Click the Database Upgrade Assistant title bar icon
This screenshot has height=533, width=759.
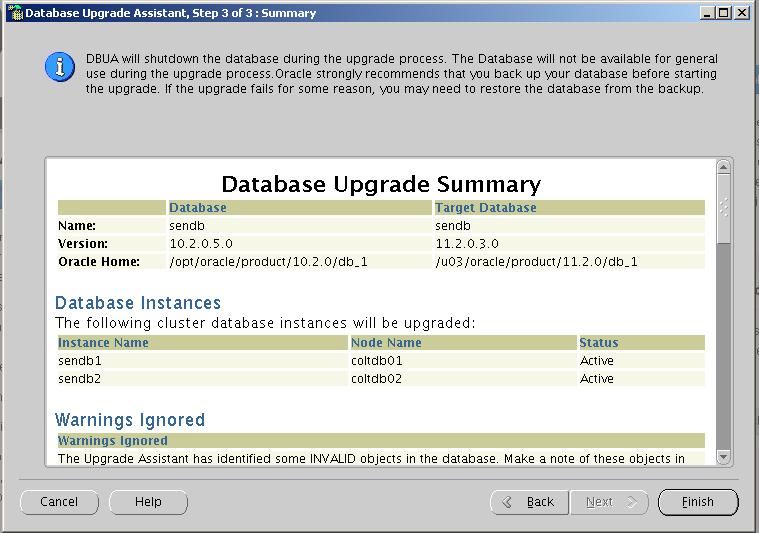15,13
